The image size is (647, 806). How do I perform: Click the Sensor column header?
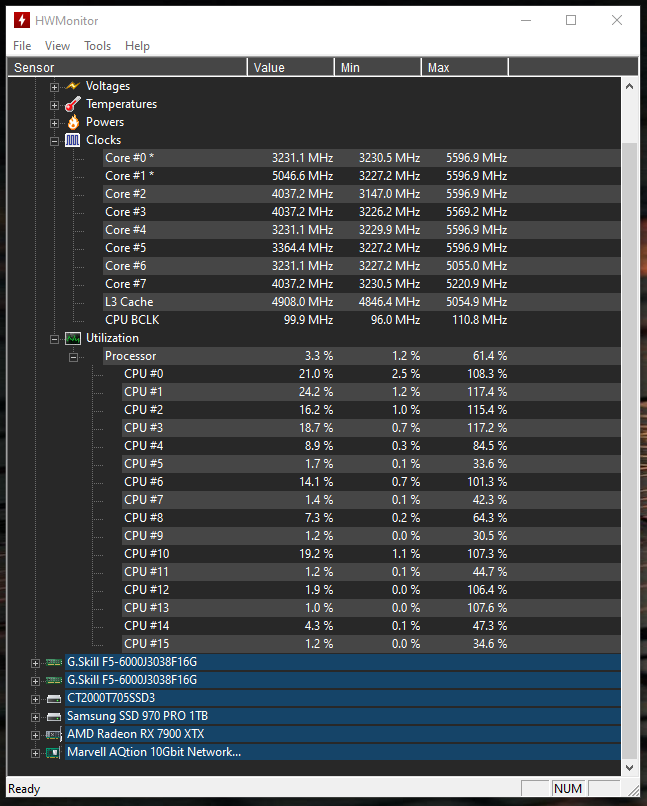[x=127, y=67]
